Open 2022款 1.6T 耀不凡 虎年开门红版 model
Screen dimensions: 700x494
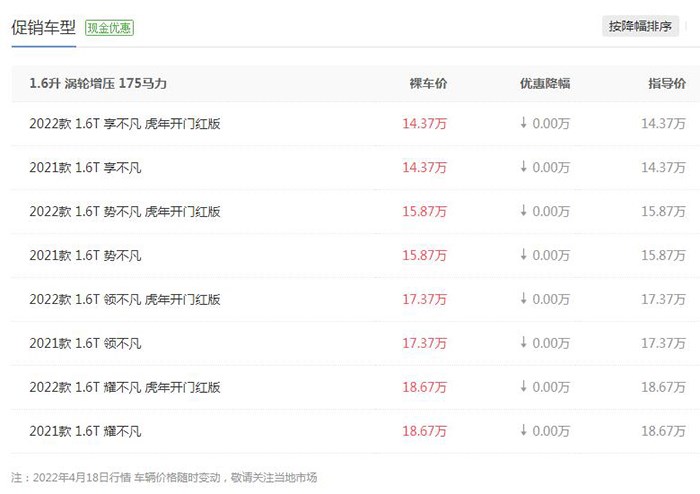[125, 387]
